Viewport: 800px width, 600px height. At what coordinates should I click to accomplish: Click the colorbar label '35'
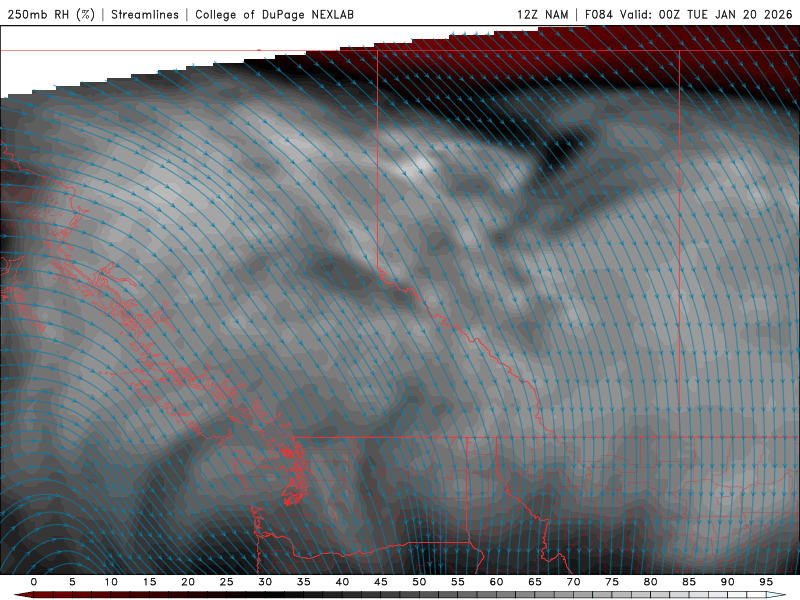click(x=303, y=582)
